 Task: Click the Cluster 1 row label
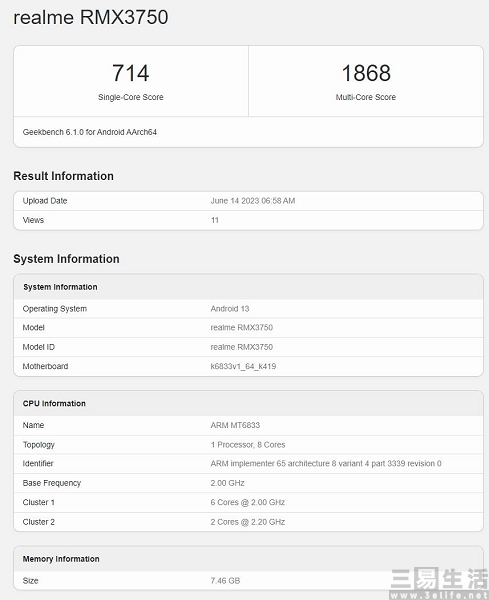pos(39,502)
